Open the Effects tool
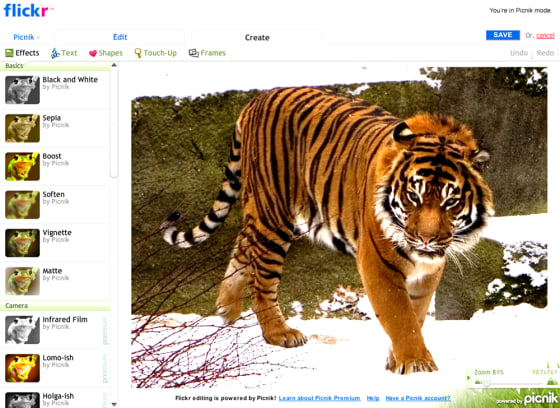The height and width of the screenshot is (408, 560). click(22, 53)
